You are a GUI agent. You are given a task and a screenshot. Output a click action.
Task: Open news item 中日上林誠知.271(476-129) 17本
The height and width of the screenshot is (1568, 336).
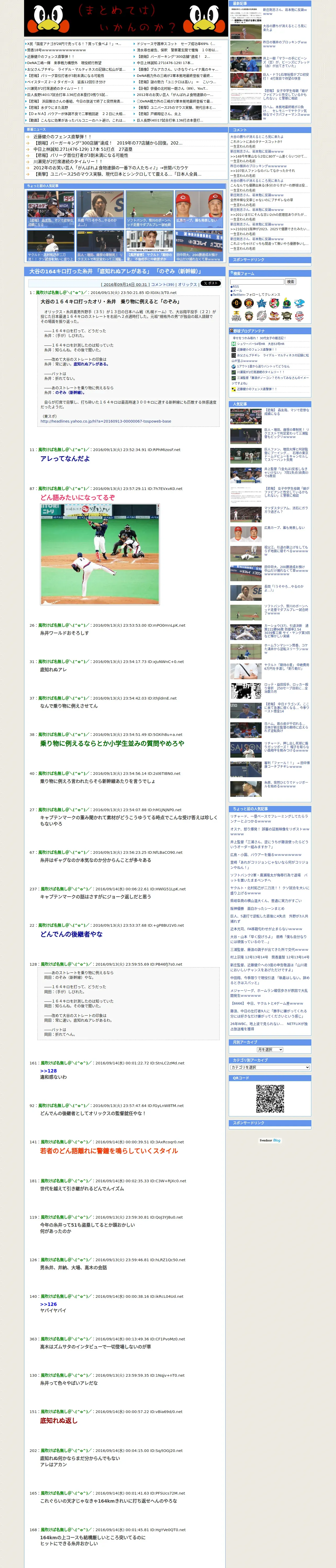(x=83, y=149)
